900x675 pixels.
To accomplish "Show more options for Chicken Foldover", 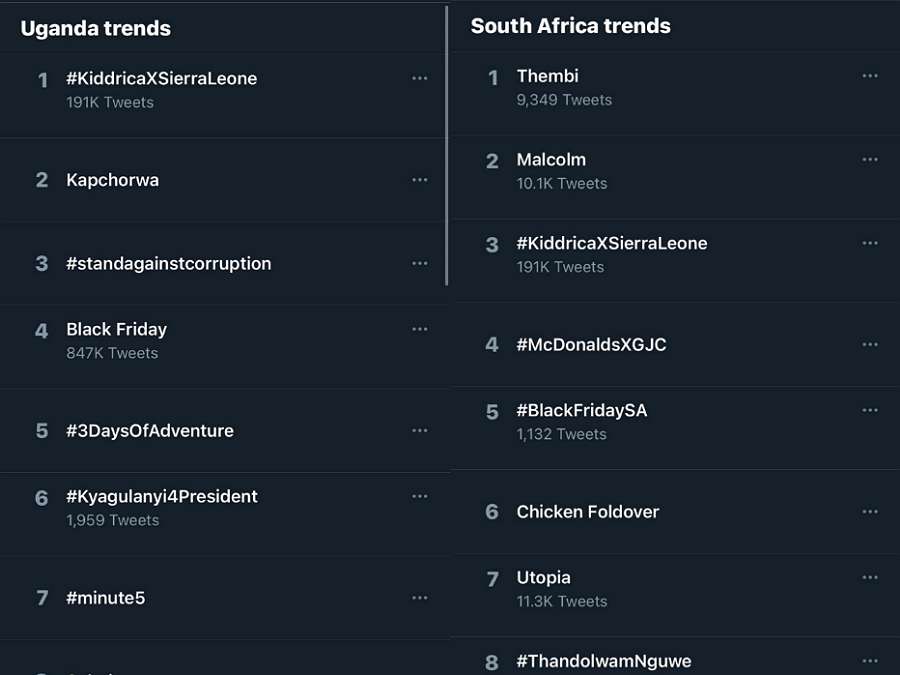I will (870, 512).
